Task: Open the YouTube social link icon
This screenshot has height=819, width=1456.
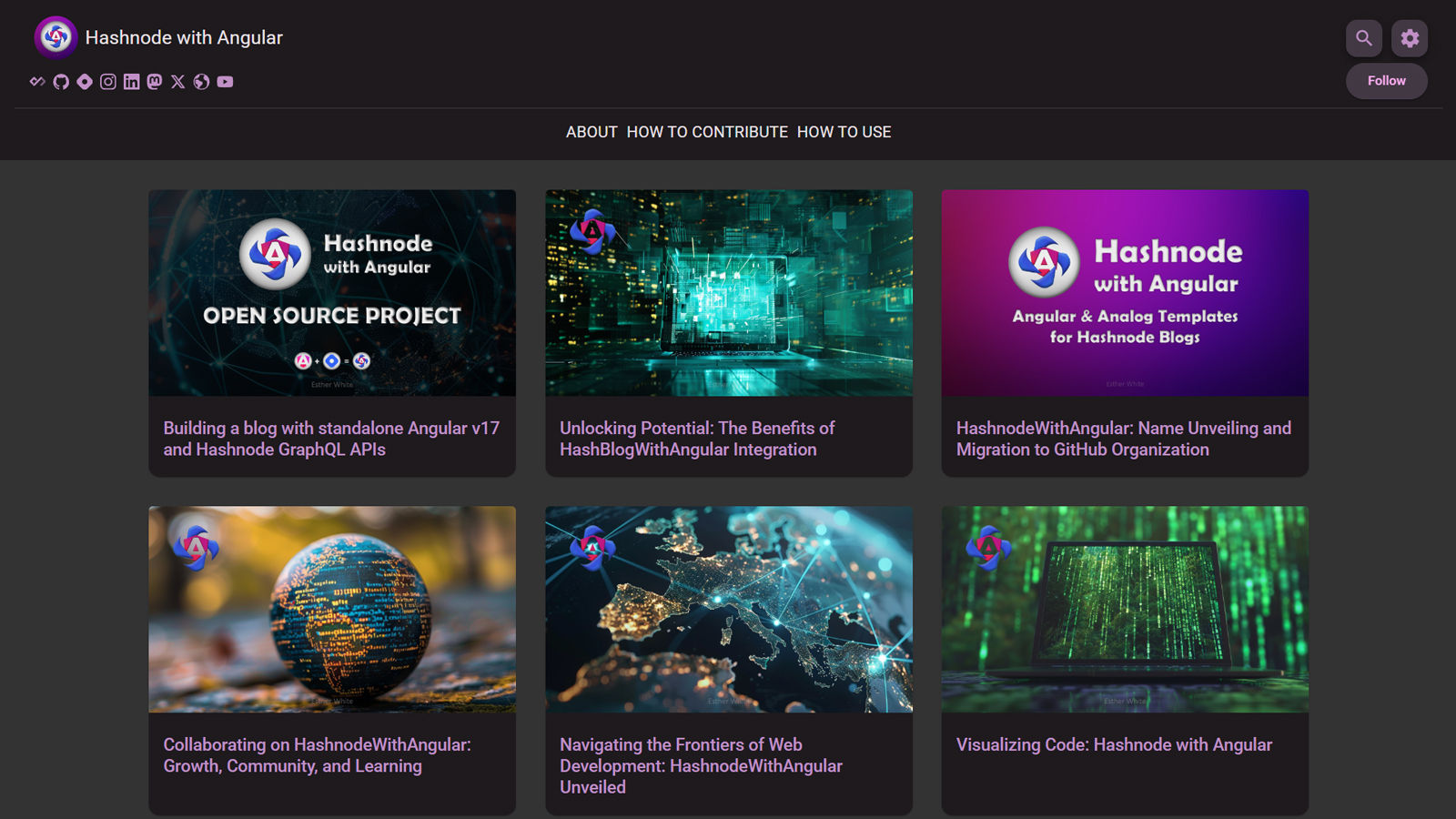Action: (x=226, y=82)
